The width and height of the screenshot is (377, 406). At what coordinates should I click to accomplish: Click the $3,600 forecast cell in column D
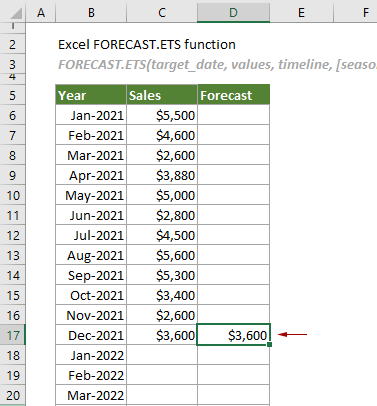(233, 335)
